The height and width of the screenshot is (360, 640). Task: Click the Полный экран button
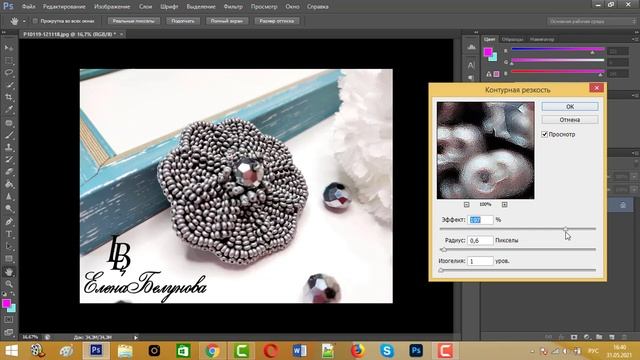point(227,21)
